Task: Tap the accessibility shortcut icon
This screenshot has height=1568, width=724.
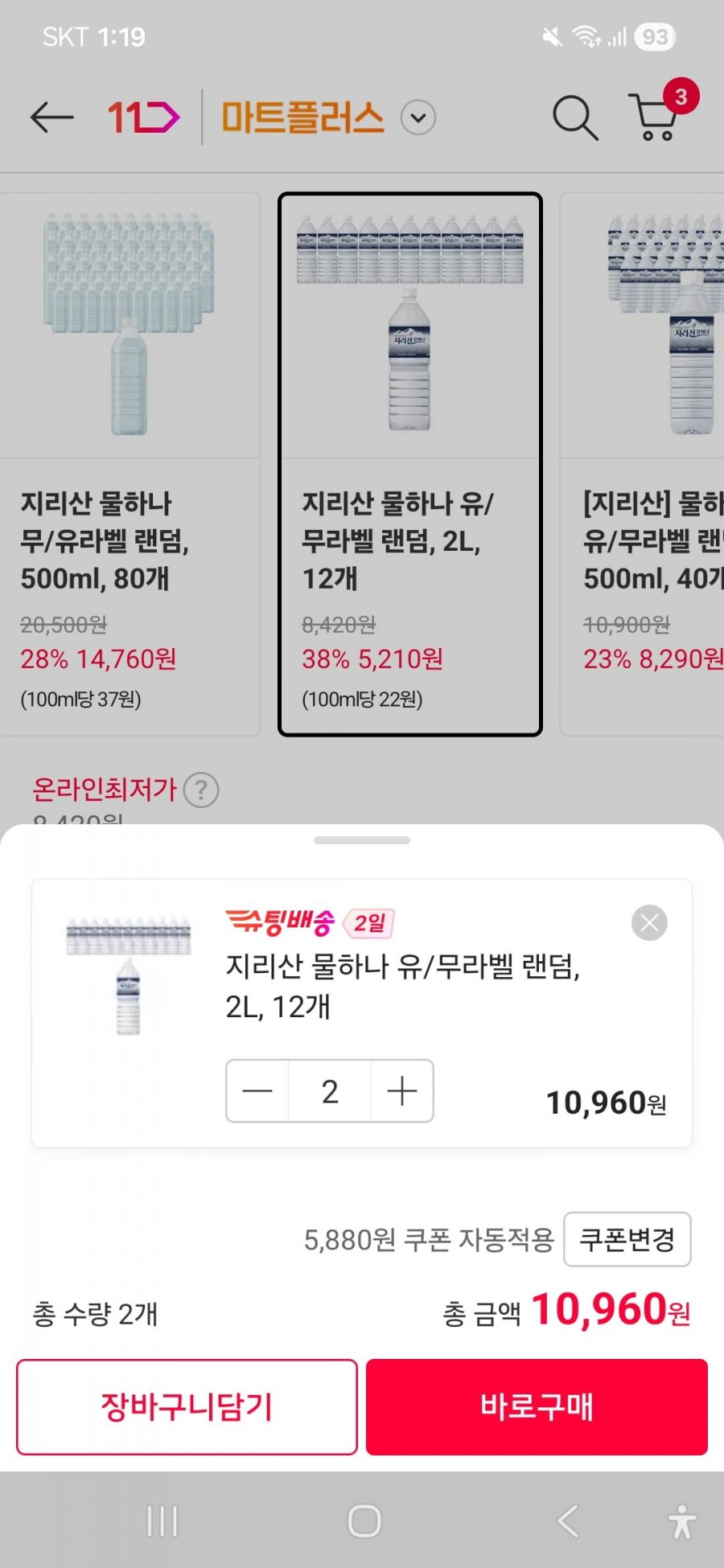Action: pos(682,1521)
